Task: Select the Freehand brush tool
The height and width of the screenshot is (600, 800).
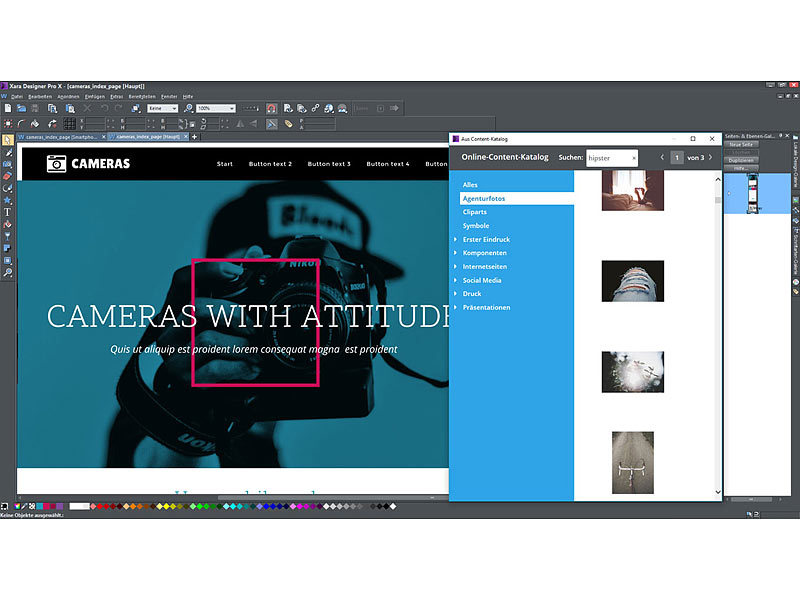Action: pos(8,153)
